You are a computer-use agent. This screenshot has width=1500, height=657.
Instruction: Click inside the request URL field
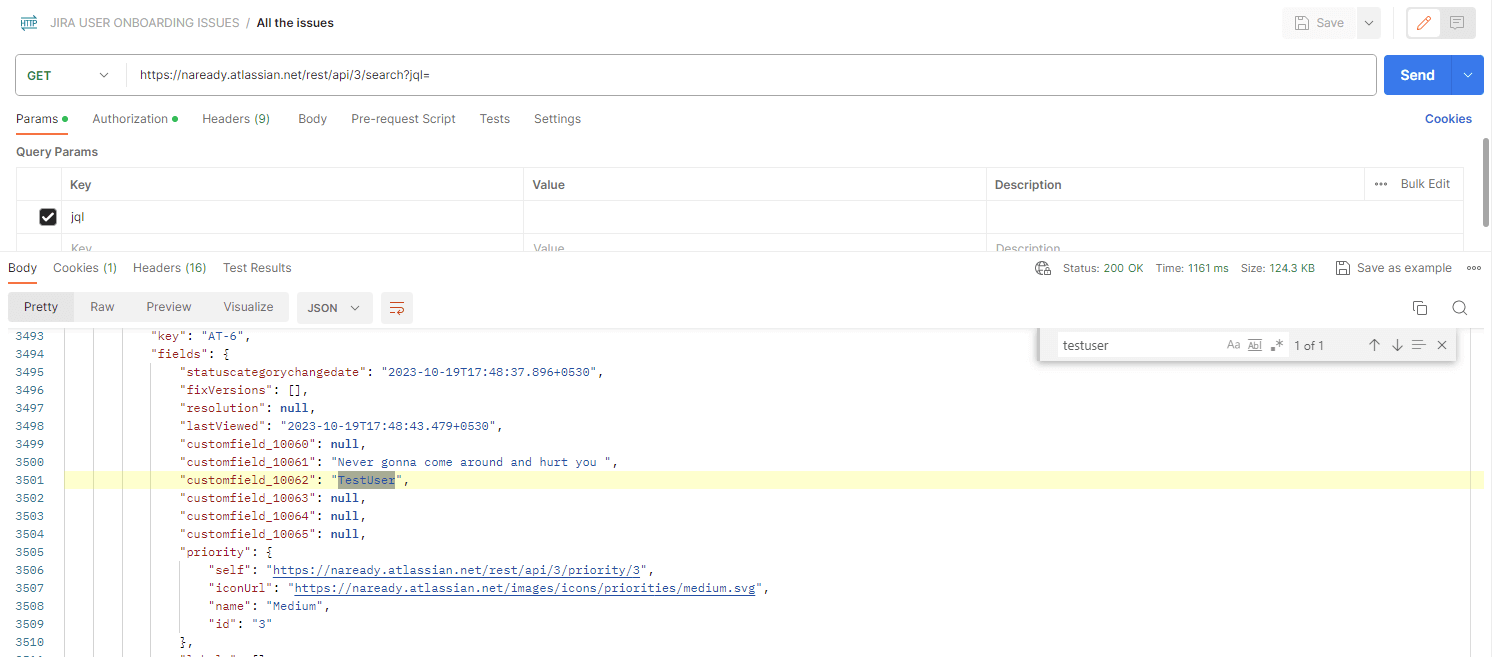coord(700,75)
